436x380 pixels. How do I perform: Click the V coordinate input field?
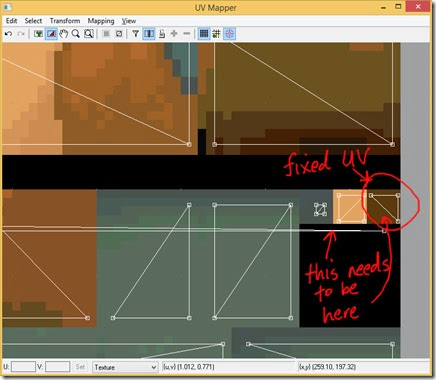(57, 367)
